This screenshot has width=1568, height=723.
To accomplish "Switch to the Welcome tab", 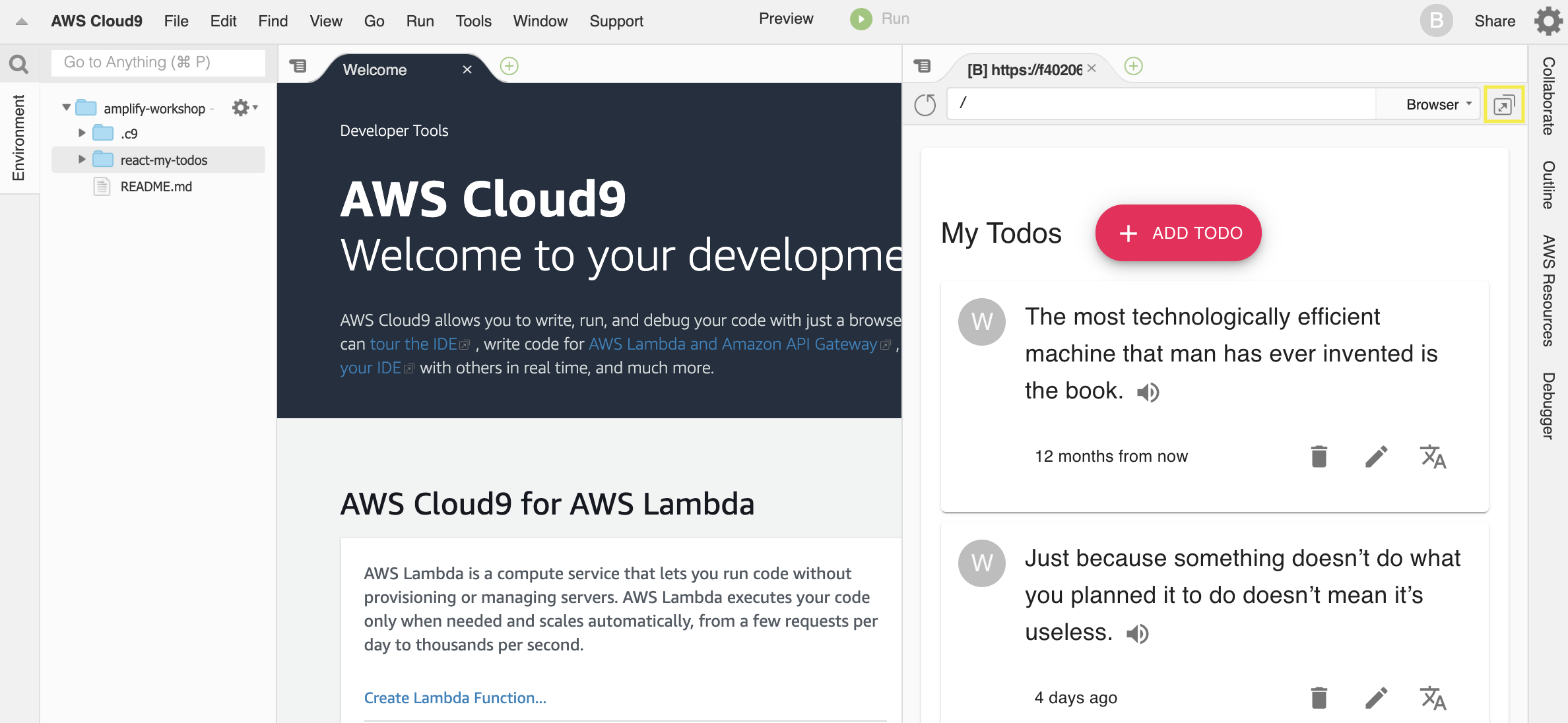I will click(x=375, y=70).
